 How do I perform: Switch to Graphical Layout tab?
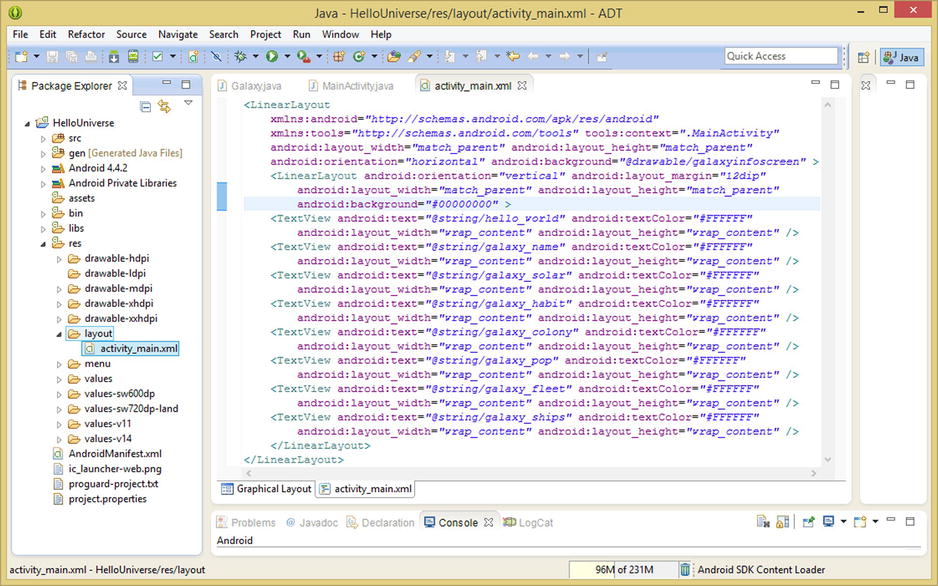(x=266, y=489)
